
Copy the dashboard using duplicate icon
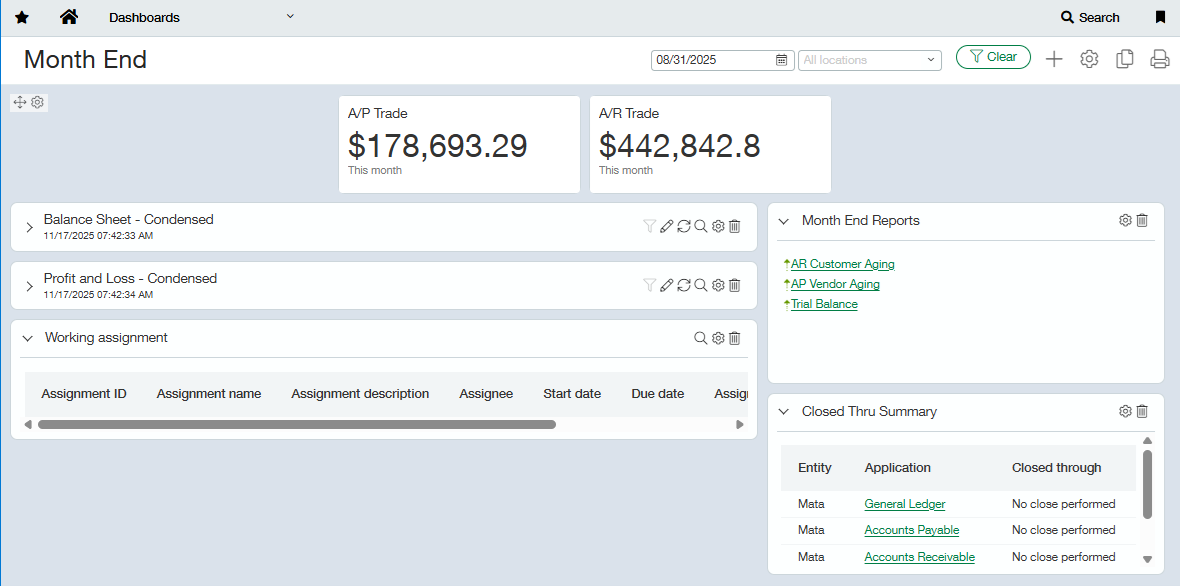[1124, 59]
